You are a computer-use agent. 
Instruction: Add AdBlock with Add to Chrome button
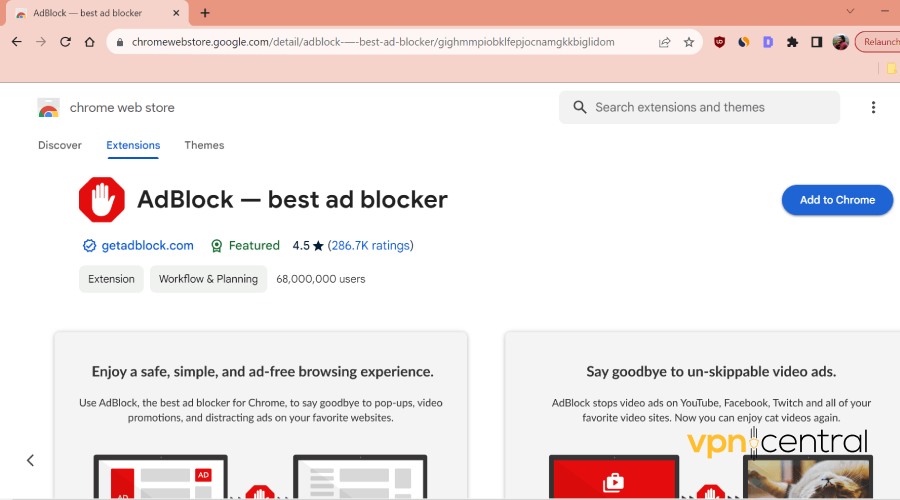(x=837, y=200)
